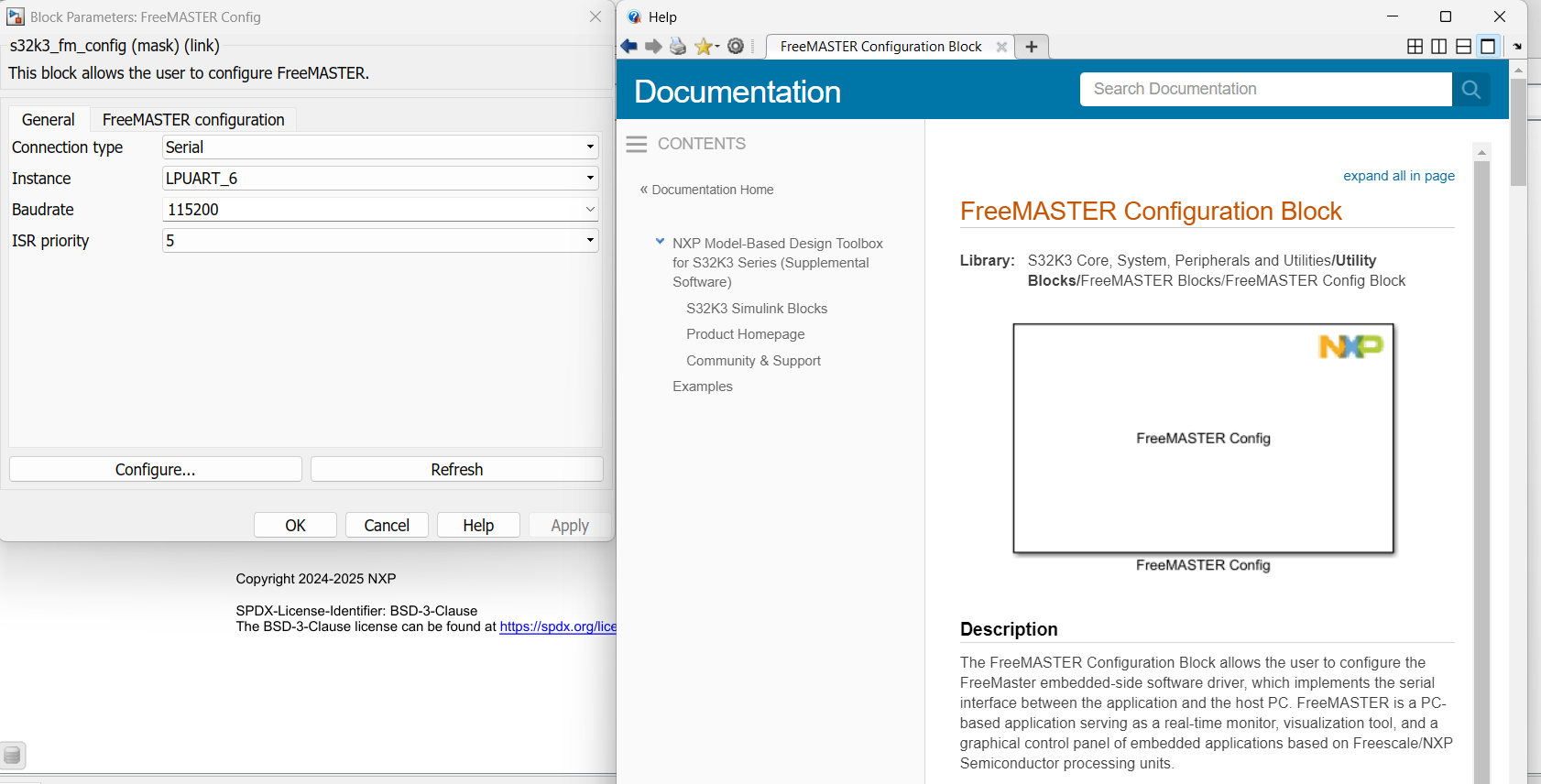This screenshot has height=784, width=1541.
Task: Click the SPDX-License-Identifier: BSD-3-Clause text
Action: [356, 611]
